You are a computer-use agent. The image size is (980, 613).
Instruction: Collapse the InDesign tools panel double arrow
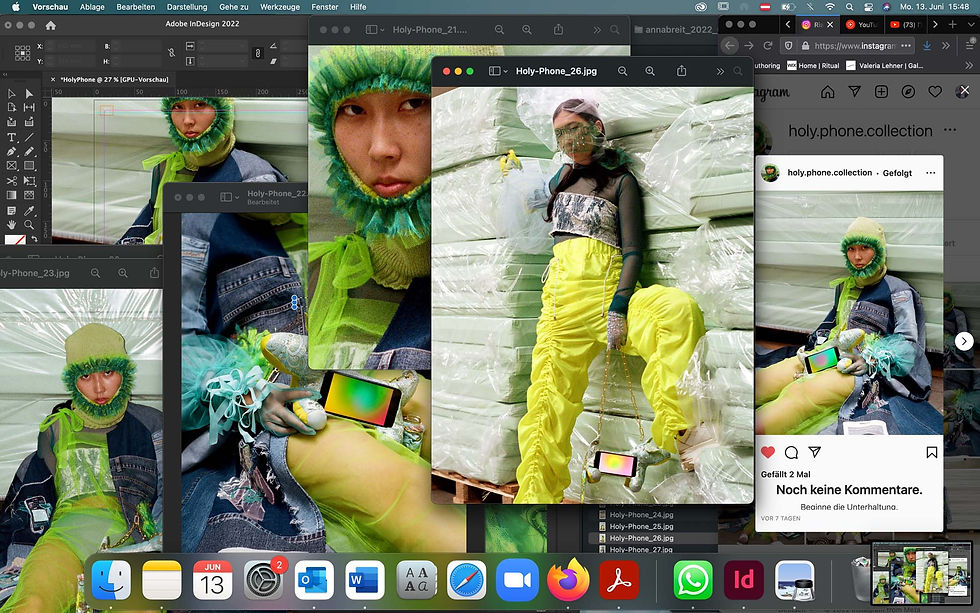(5, 74)
